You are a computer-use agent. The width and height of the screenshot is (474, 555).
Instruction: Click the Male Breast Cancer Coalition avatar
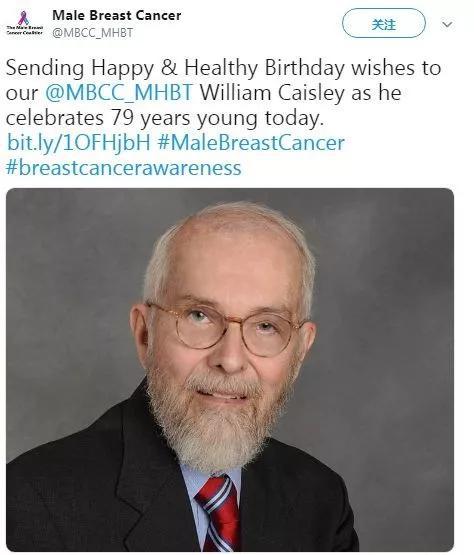pos(24,23)
